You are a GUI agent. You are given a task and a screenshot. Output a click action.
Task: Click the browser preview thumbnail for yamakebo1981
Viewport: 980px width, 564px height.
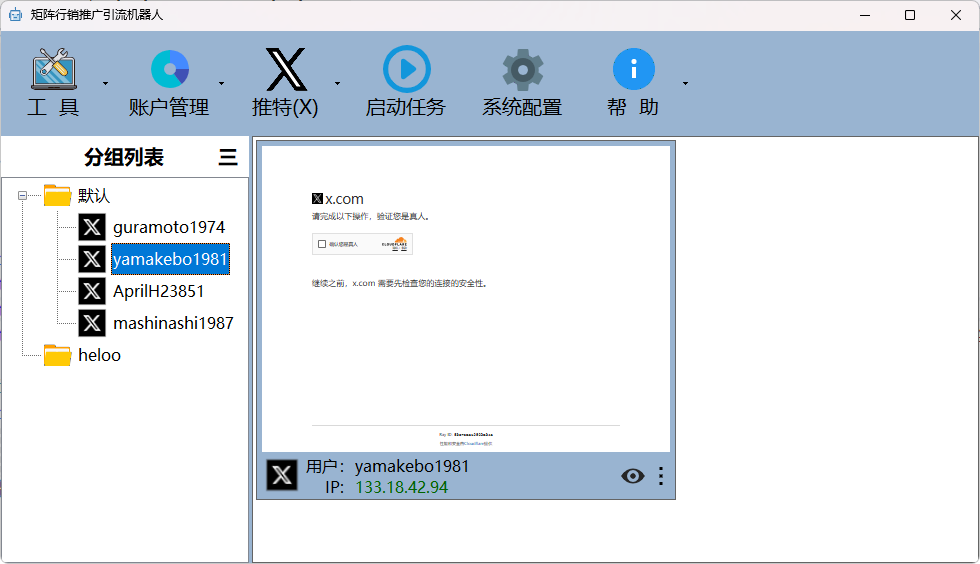[x=466, y=298]
